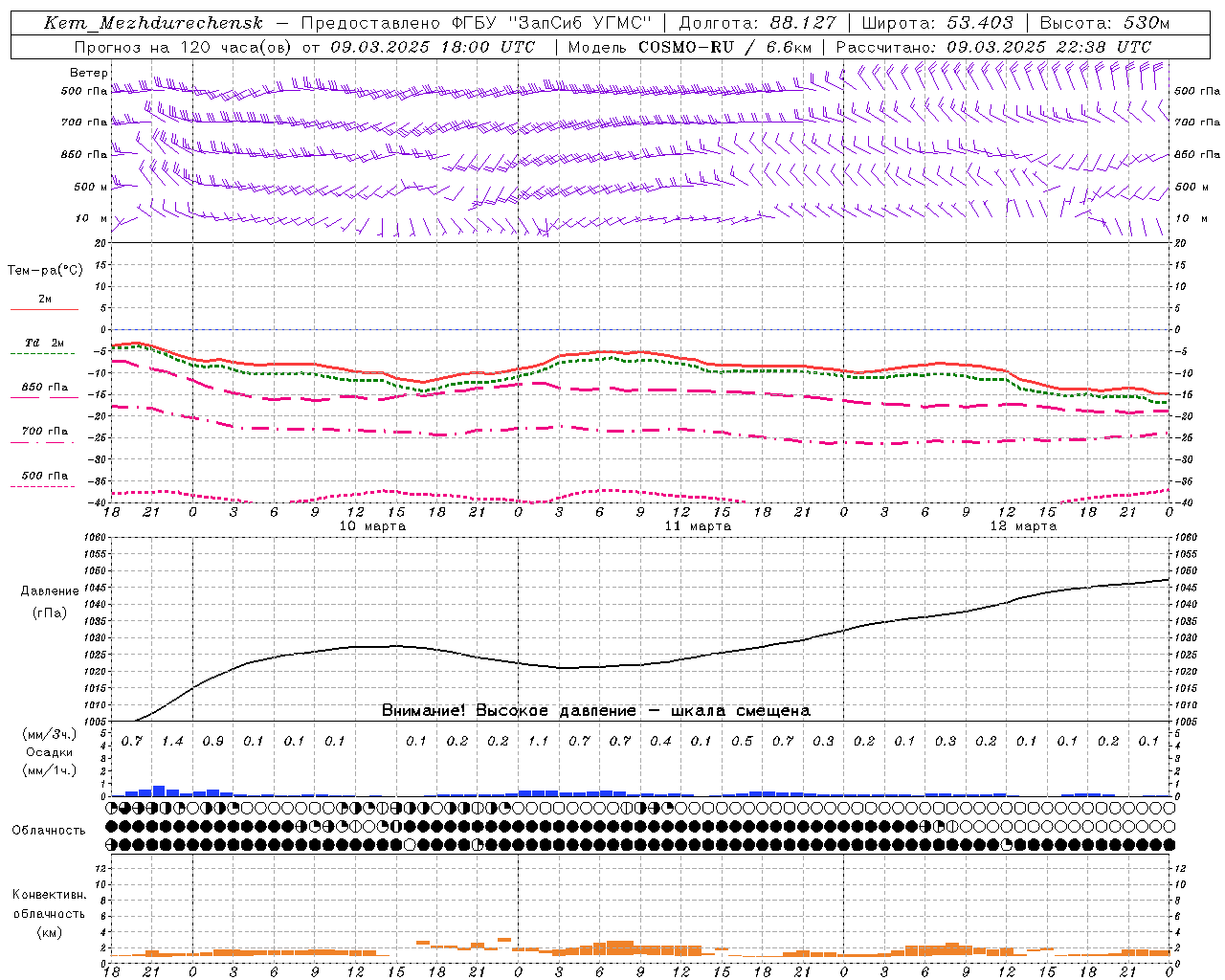Click the Долгота: 88.127 header field
Screen dimensions: 1225x980
pyautogui.click(x=757, y=23)
